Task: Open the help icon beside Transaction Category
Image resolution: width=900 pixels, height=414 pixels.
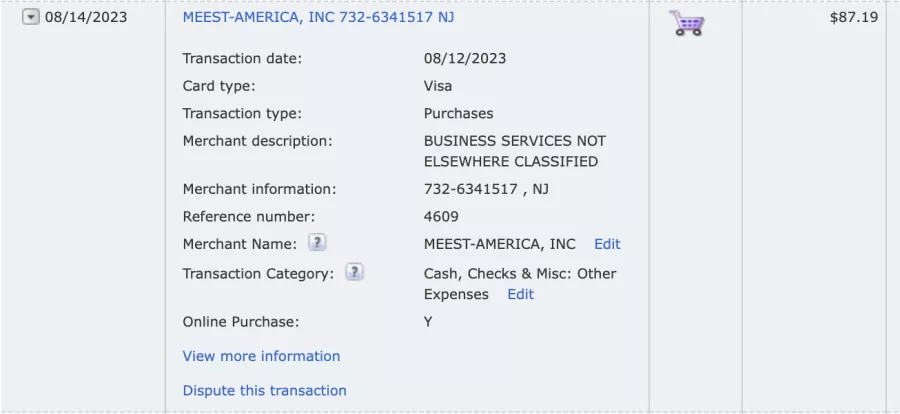Action: click(354, 272)
